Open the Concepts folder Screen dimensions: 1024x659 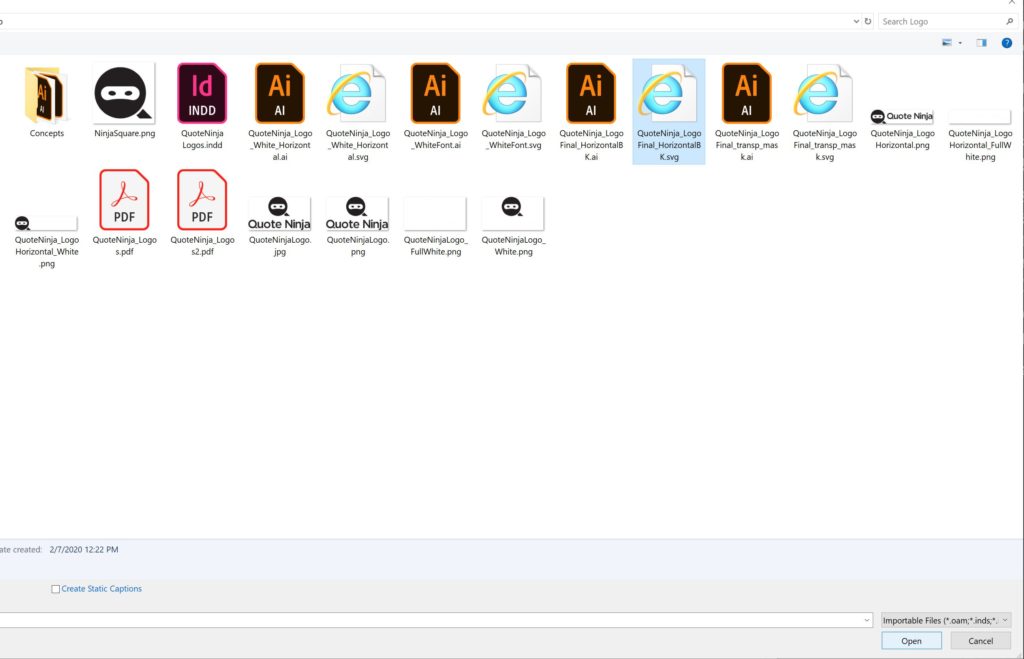(46, 100)
